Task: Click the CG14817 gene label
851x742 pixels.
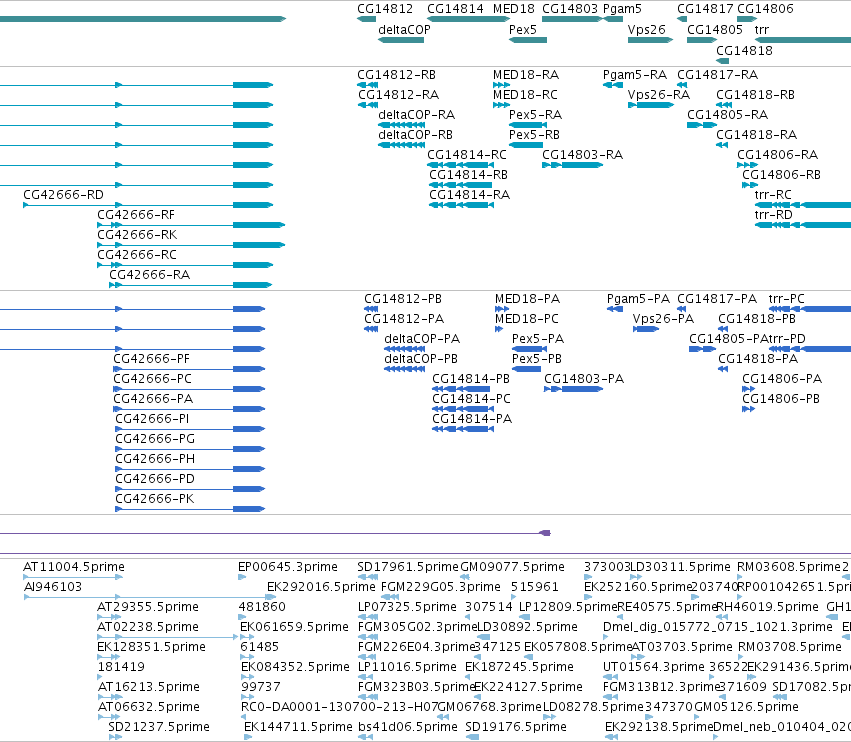Action: [705, 9]
